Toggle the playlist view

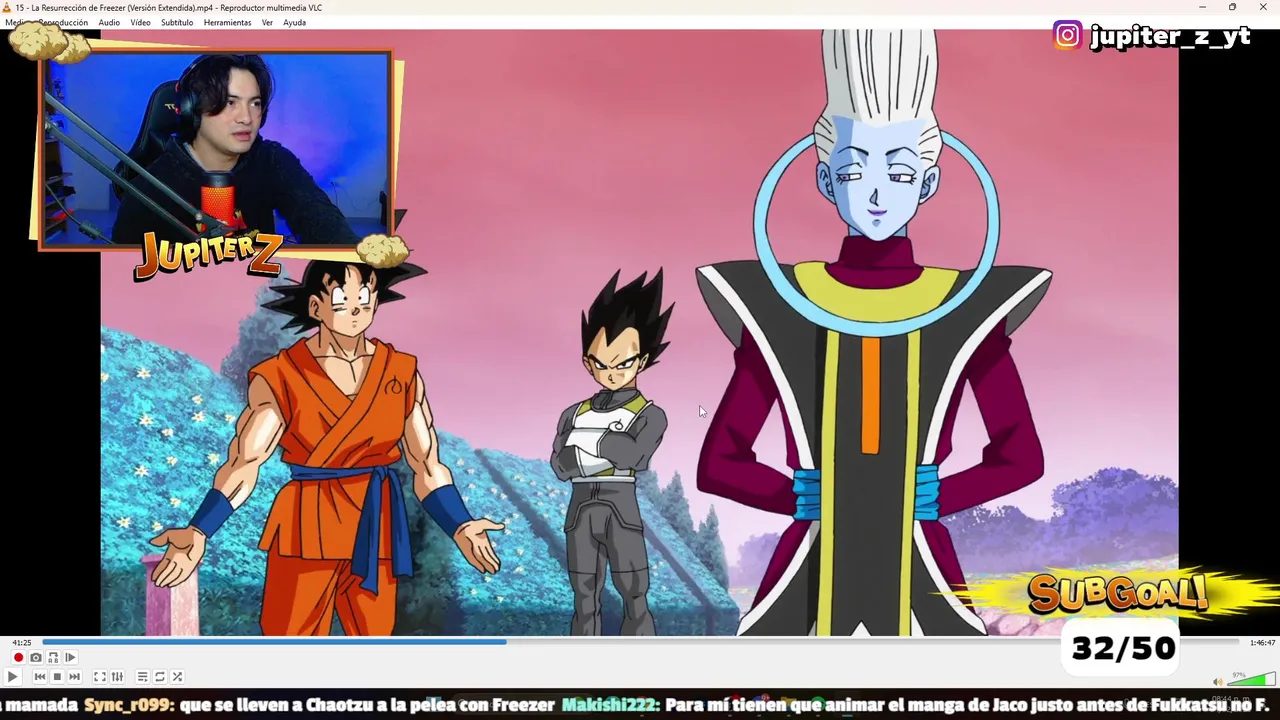[x=142, y=677]
